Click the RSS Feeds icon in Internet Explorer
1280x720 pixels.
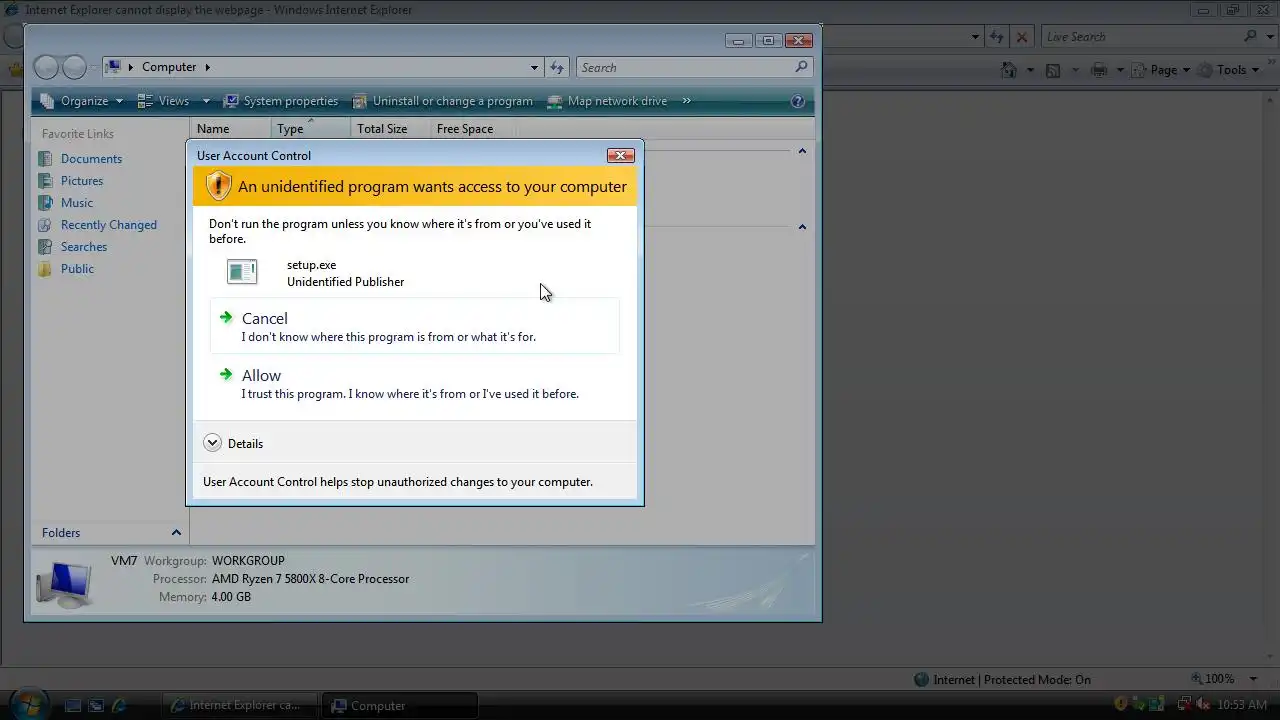coord(1053,70)
